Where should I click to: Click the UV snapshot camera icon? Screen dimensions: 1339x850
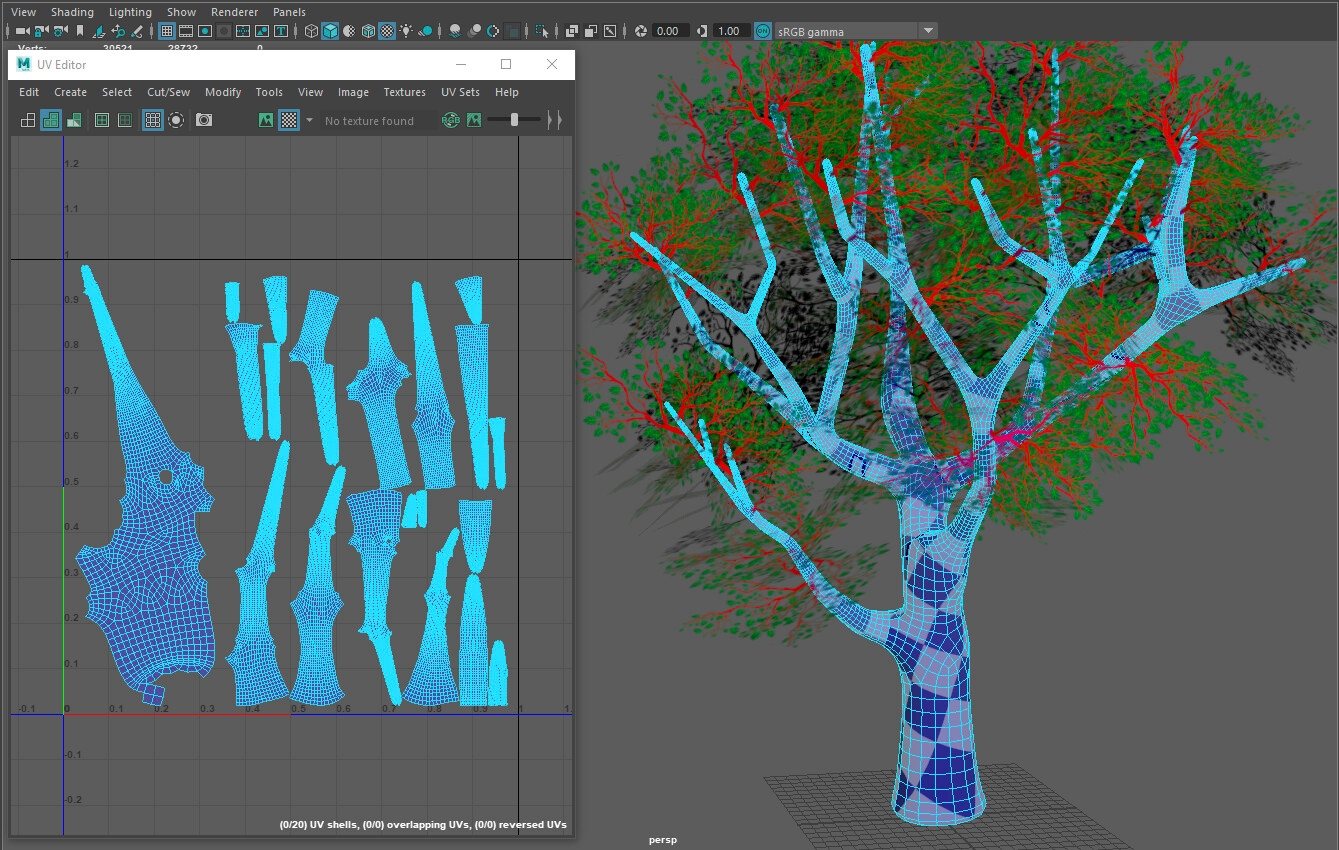(204, 120)
